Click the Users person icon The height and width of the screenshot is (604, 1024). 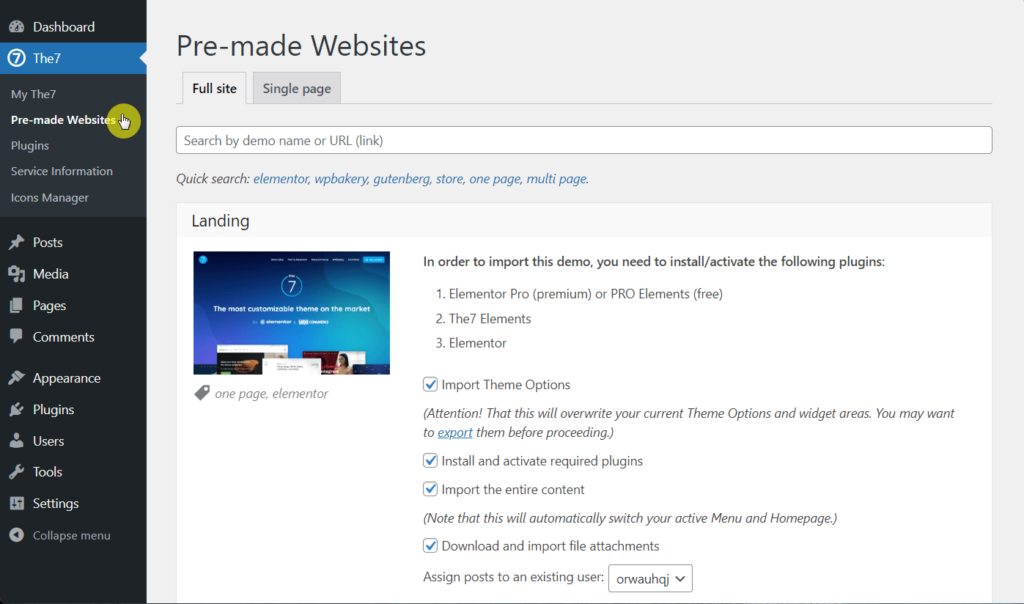(x=16, y=441)
